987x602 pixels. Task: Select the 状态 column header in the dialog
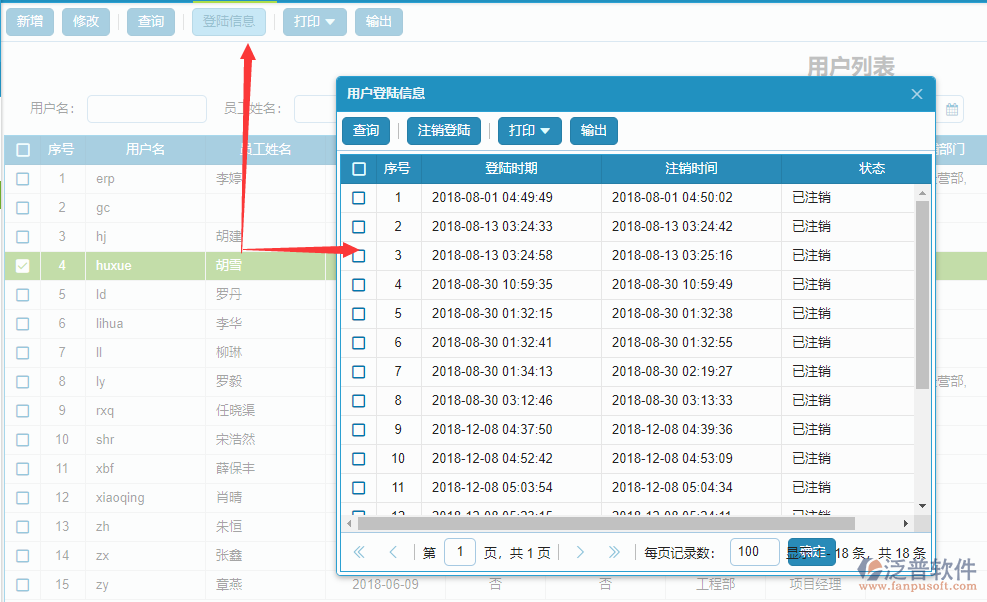(872, 168)
